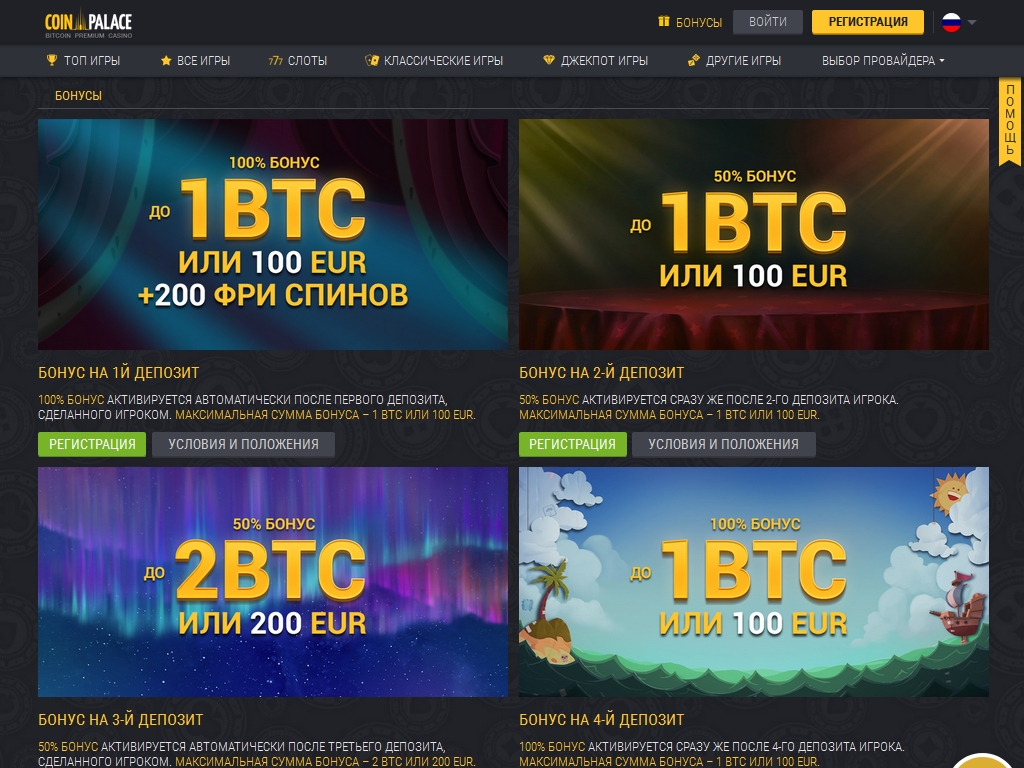Click the 2 BTC third deposit banner
Viewport: 1024px width, 768px height.
(273, 582)
